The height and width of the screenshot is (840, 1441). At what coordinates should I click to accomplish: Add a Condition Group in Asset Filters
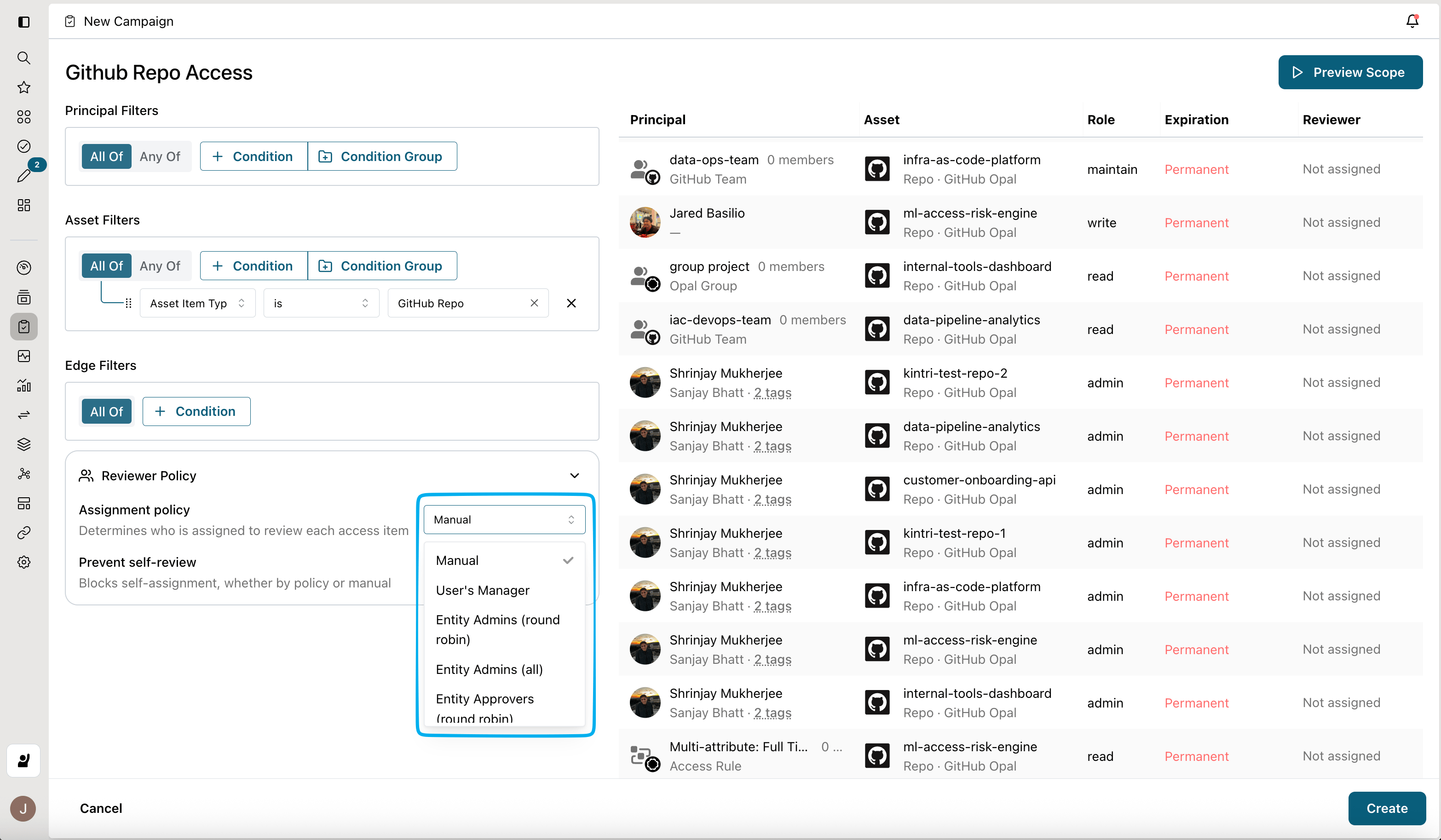pyautogui.click(x=382, y=266)
